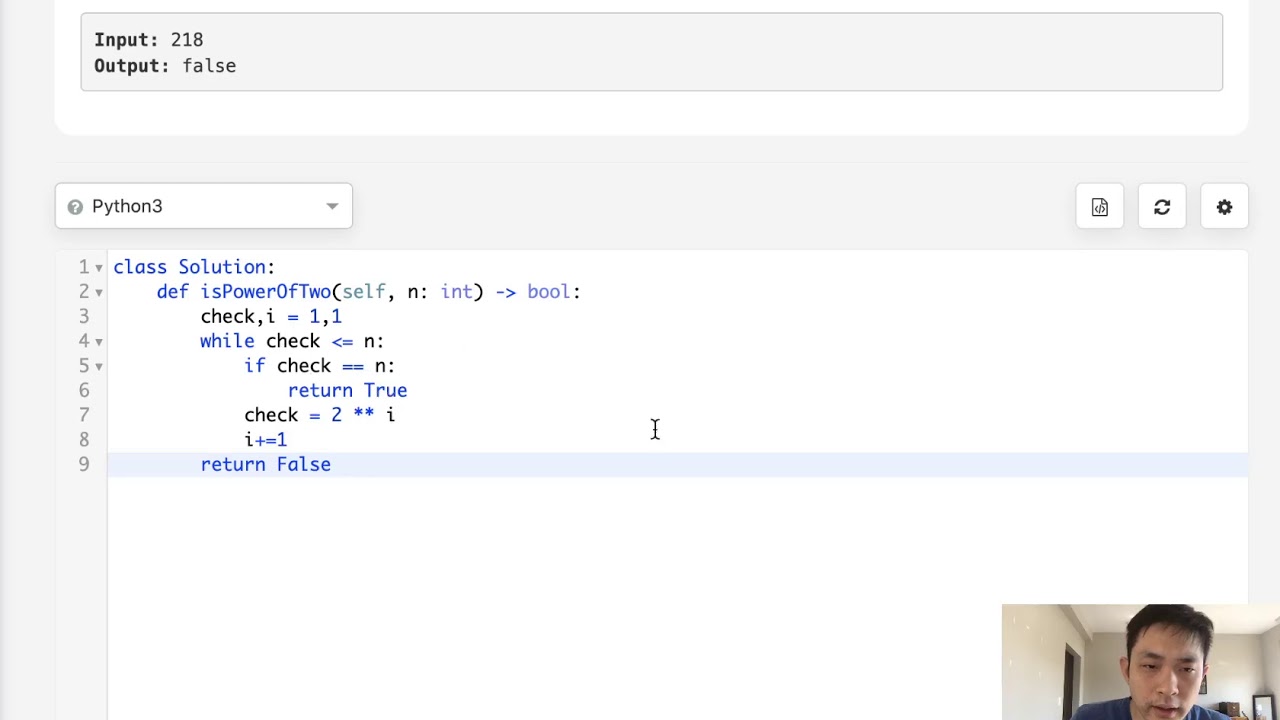
Task: Click line number 9 in the gutter
Action: point(84,464)
